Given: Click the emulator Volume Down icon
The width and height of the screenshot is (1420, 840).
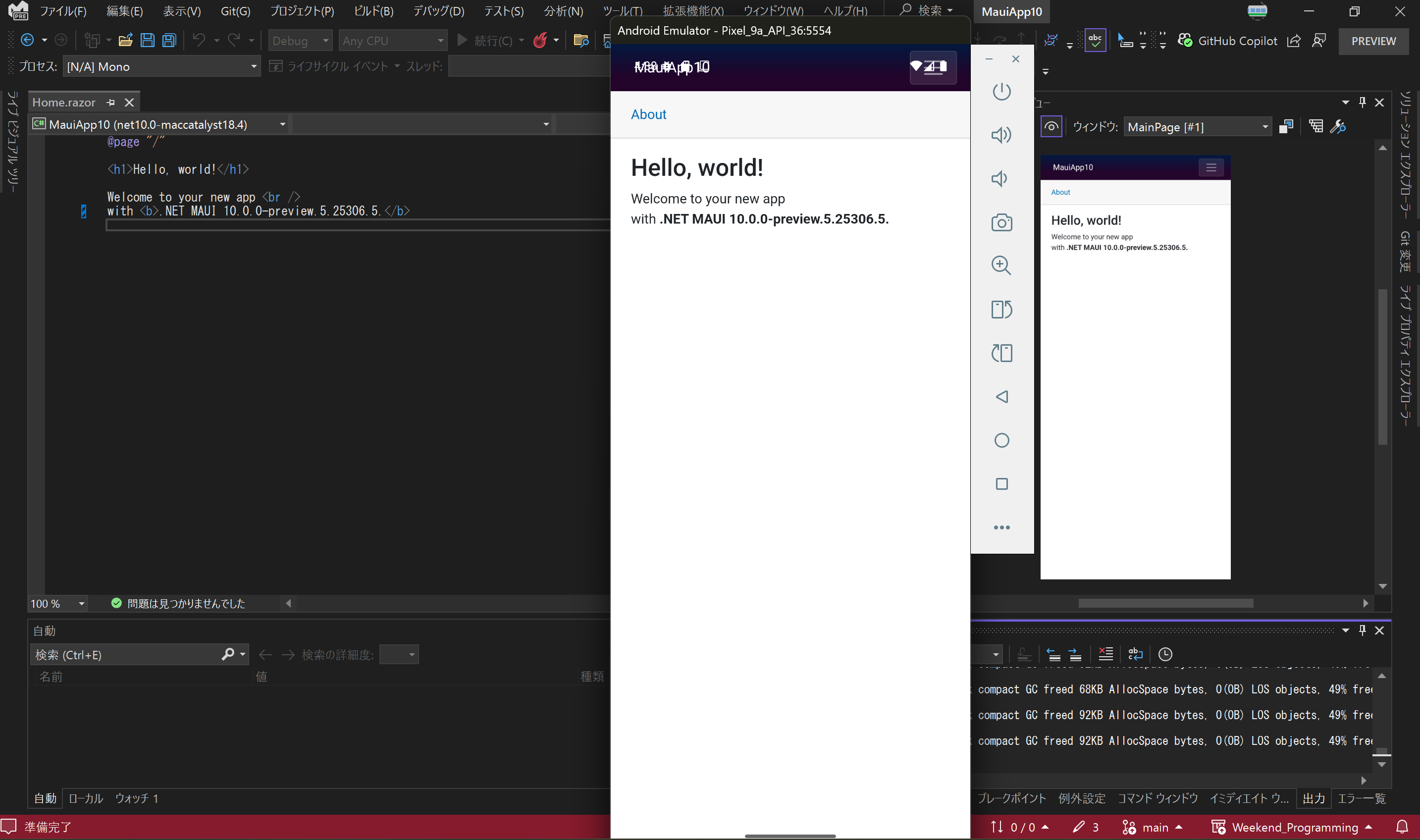Looking at the screenshot, I should pos(999,179).
